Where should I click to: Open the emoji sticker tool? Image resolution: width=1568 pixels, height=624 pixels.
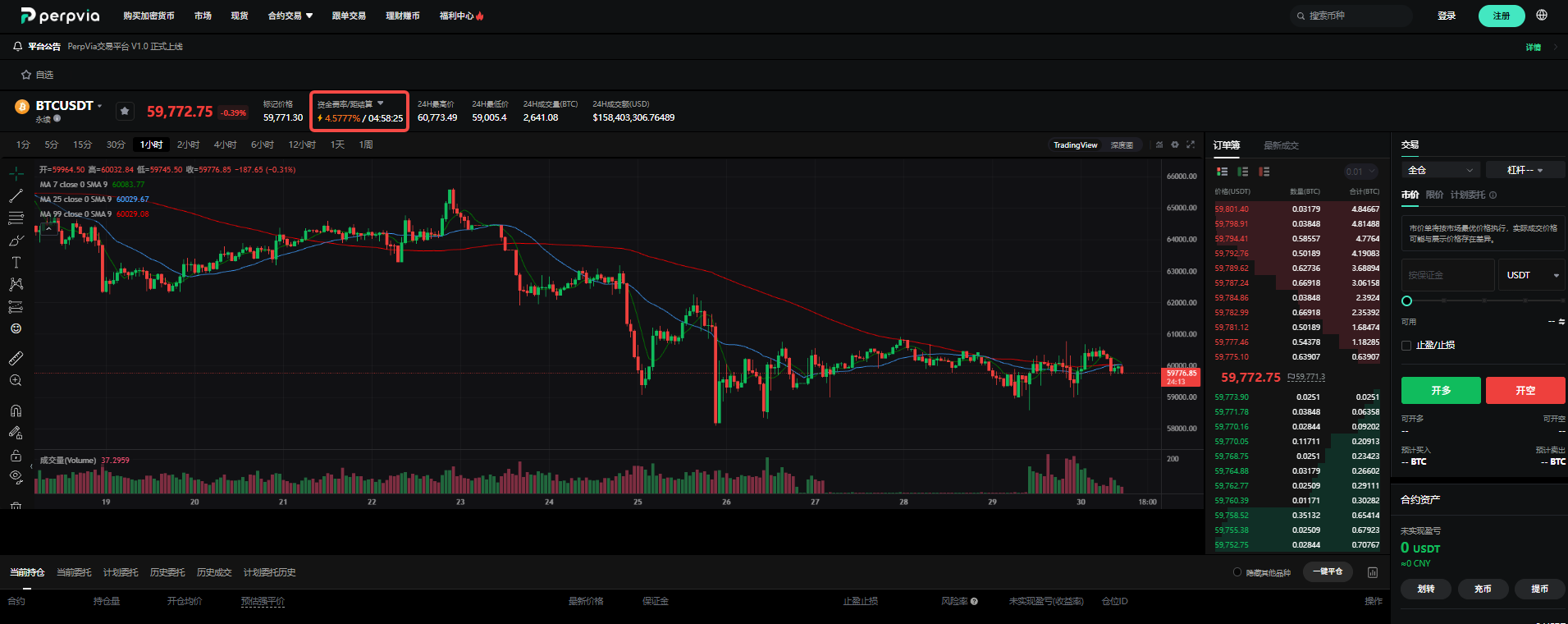16,328
